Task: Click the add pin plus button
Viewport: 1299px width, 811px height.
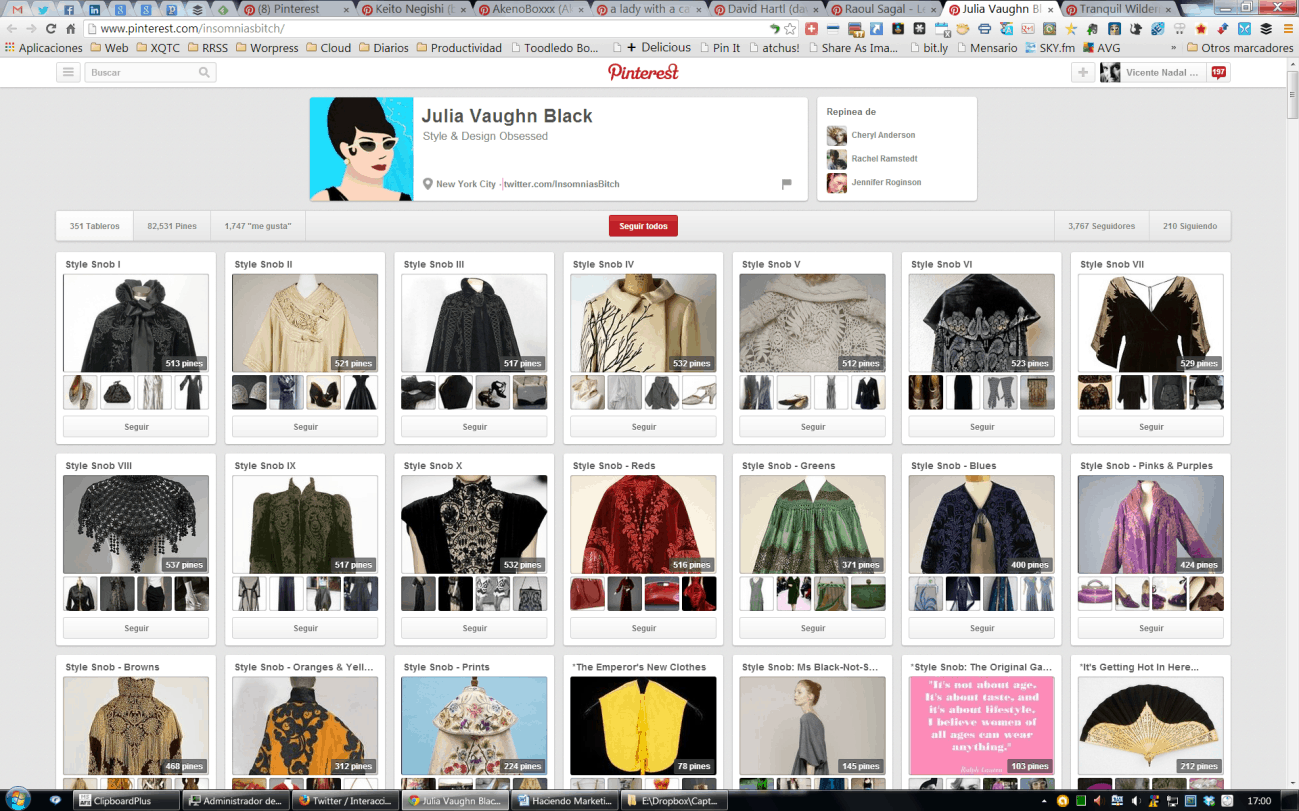Action: click(1082, 72)
